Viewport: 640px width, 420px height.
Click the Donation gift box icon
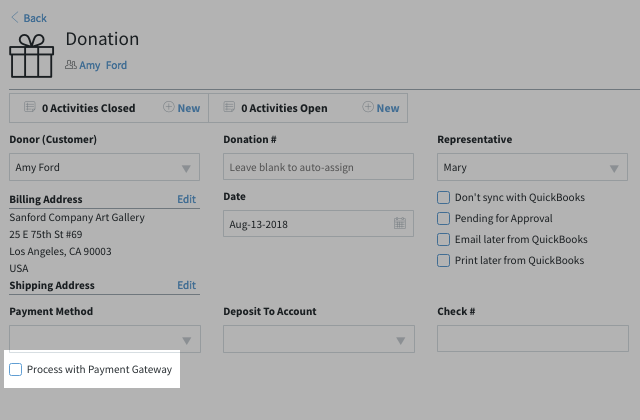(x=31, y=56)
